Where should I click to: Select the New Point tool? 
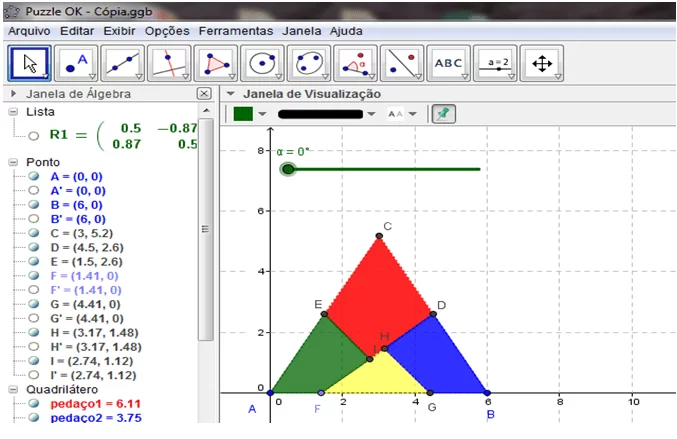coord(76,63)
